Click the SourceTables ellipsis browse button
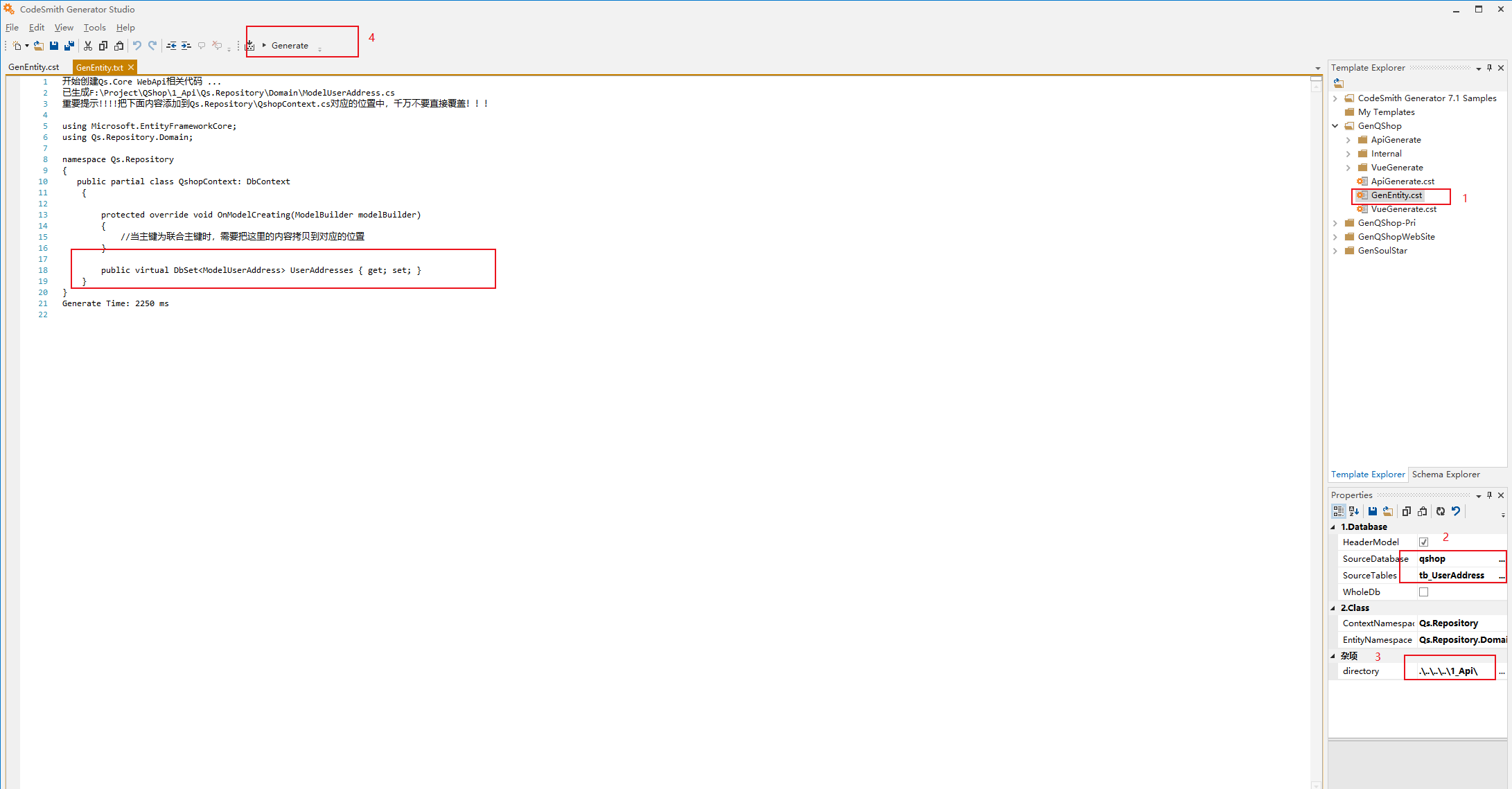This screenshot has height=789, width=1512. tap(1502, 576)
